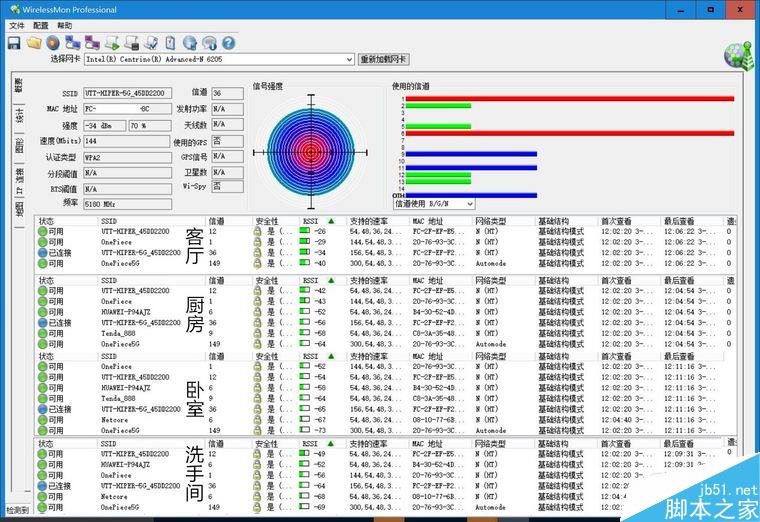Image resolution: width=760 pixels, height=522 pixels.
Task: Click the 发射功率 N/A field
Action: click(x=228, y=109)
